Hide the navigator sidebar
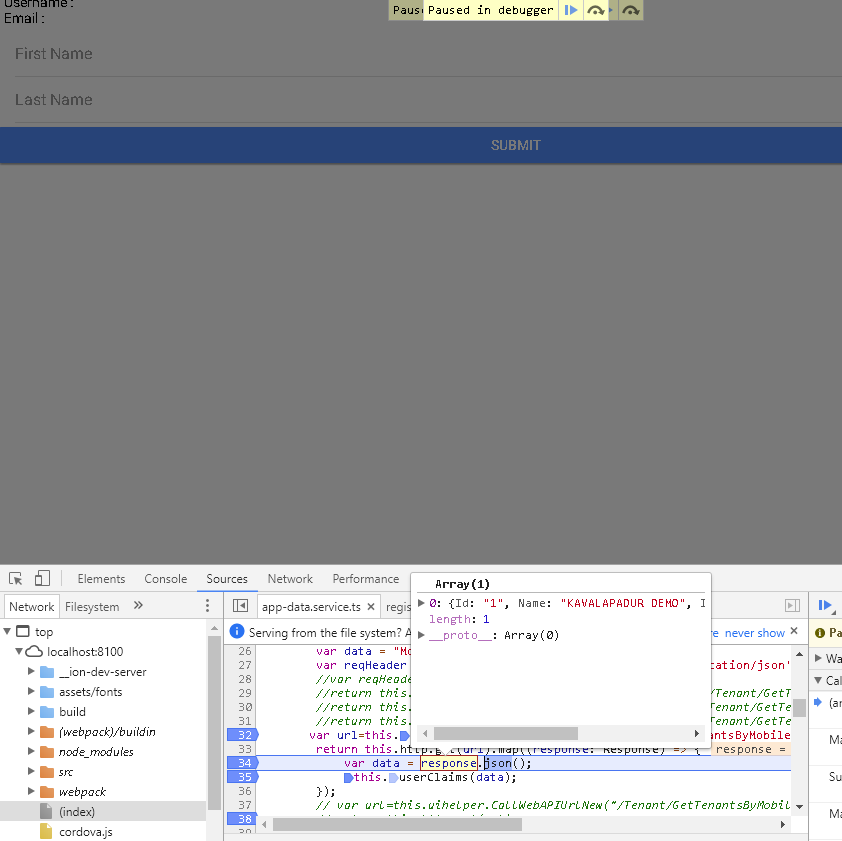842x841 pixels. point(240,606)
